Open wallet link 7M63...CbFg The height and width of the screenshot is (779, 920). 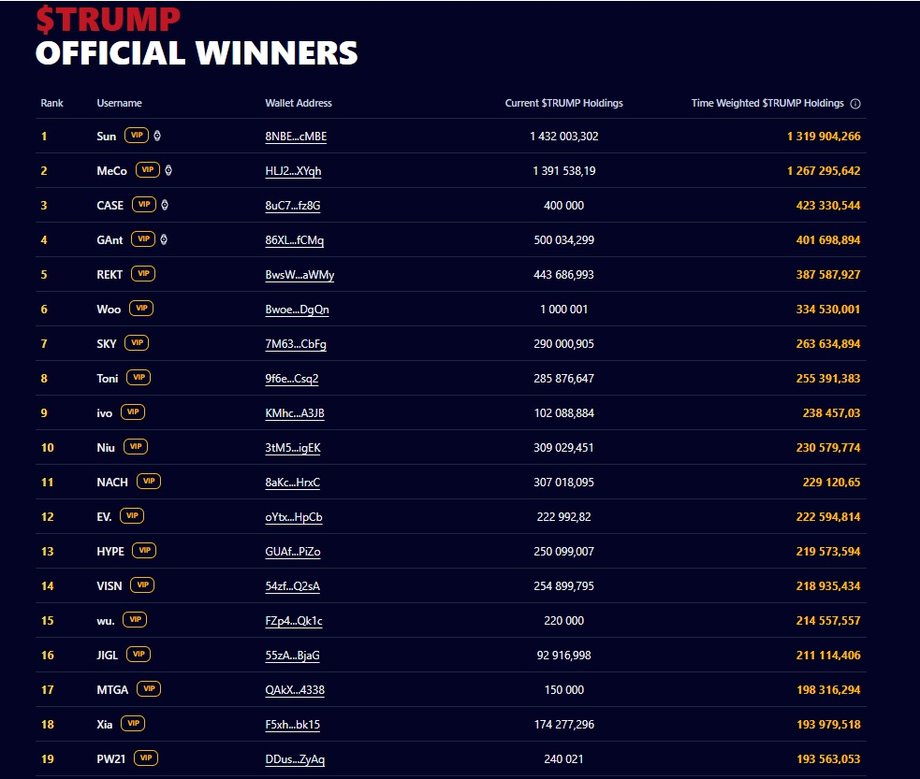[x=296, y=344]
